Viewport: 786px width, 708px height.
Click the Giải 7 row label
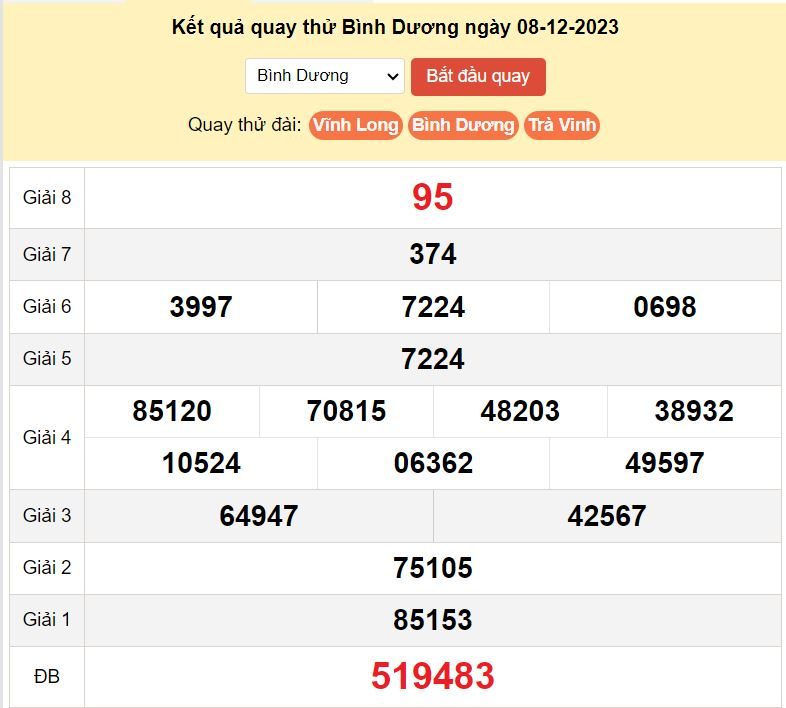click(47, 255)
